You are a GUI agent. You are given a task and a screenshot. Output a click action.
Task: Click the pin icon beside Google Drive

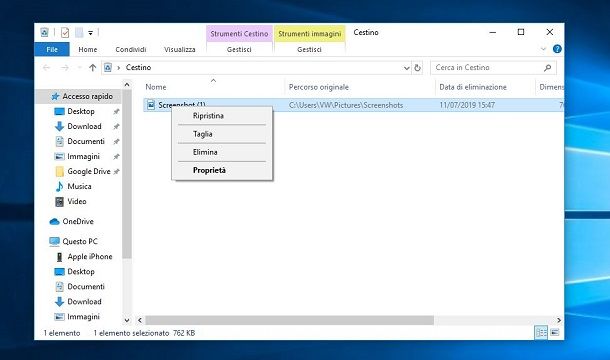[x=116, y=172]
